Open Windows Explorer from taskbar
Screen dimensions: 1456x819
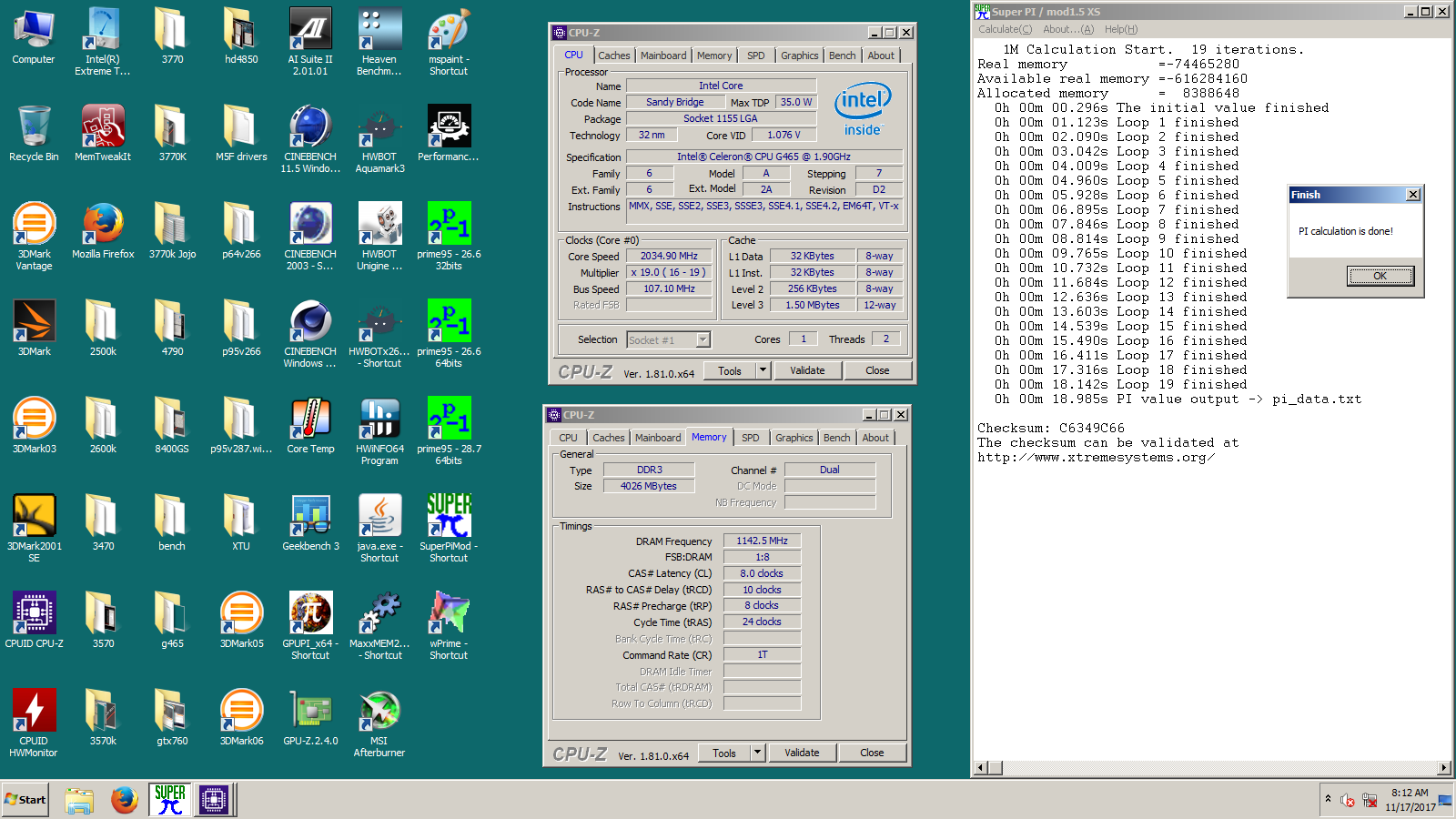(79, 800)
